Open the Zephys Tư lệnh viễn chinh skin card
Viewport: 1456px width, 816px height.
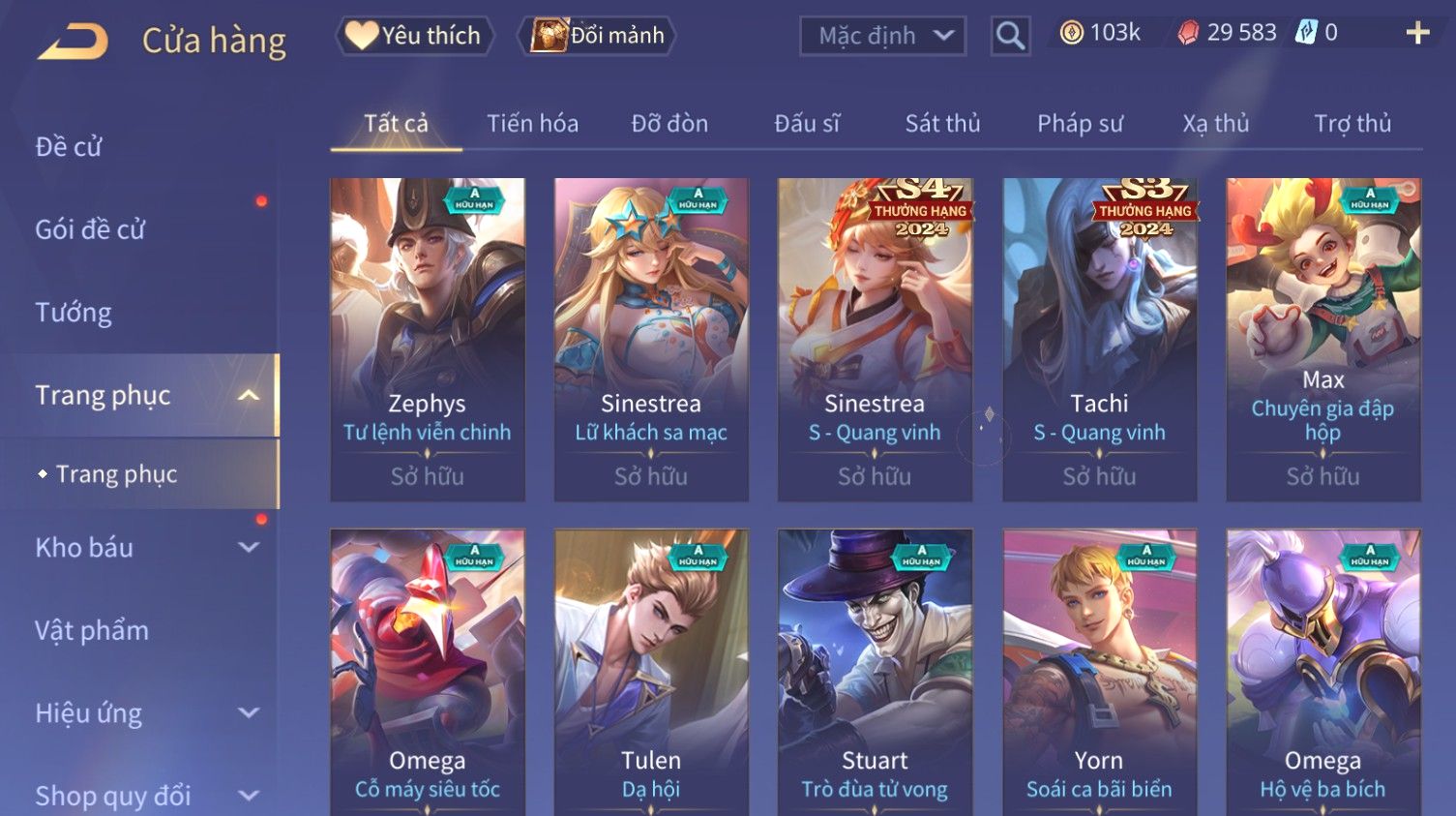point(428,339)
